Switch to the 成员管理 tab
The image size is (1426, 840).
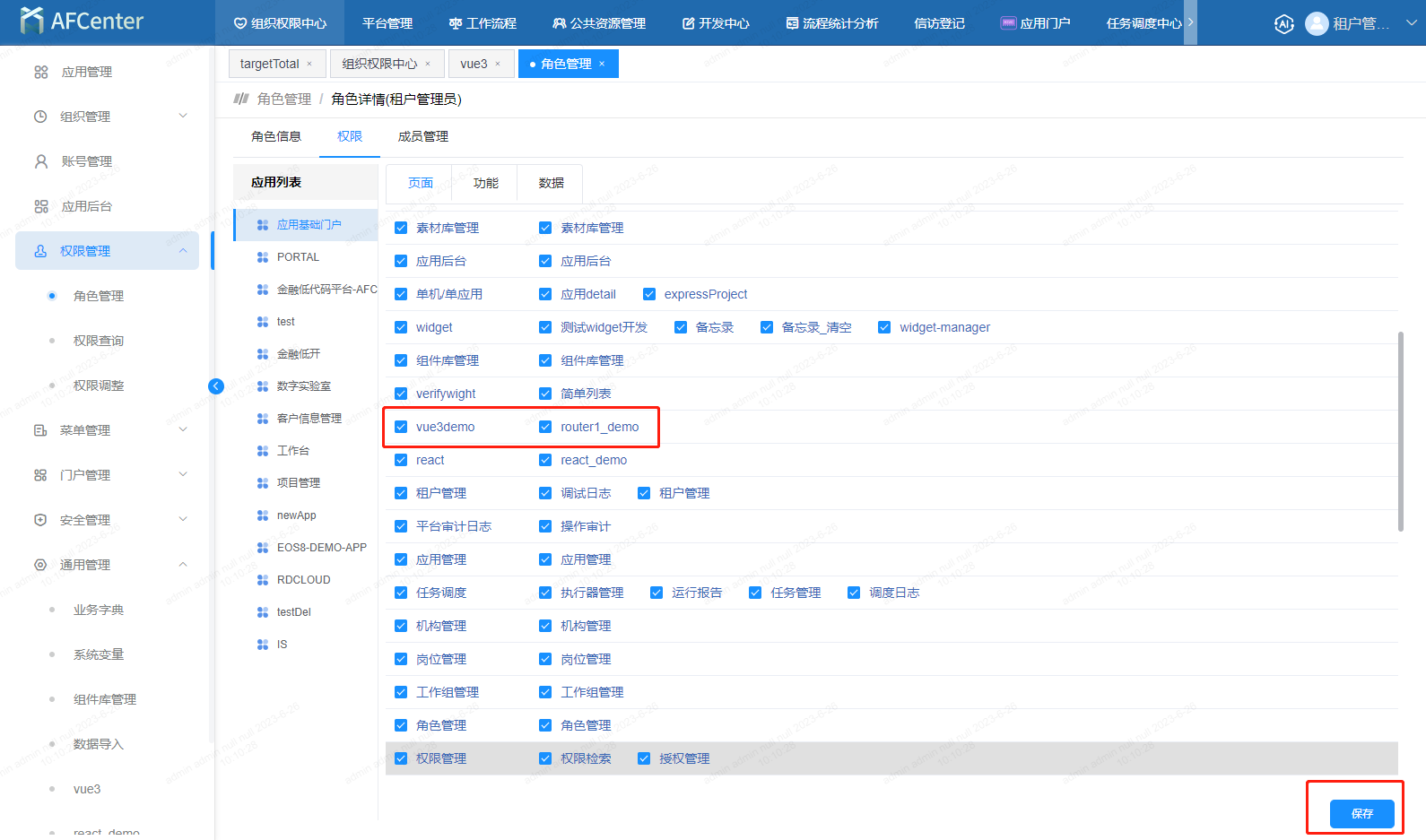[422, 136]
